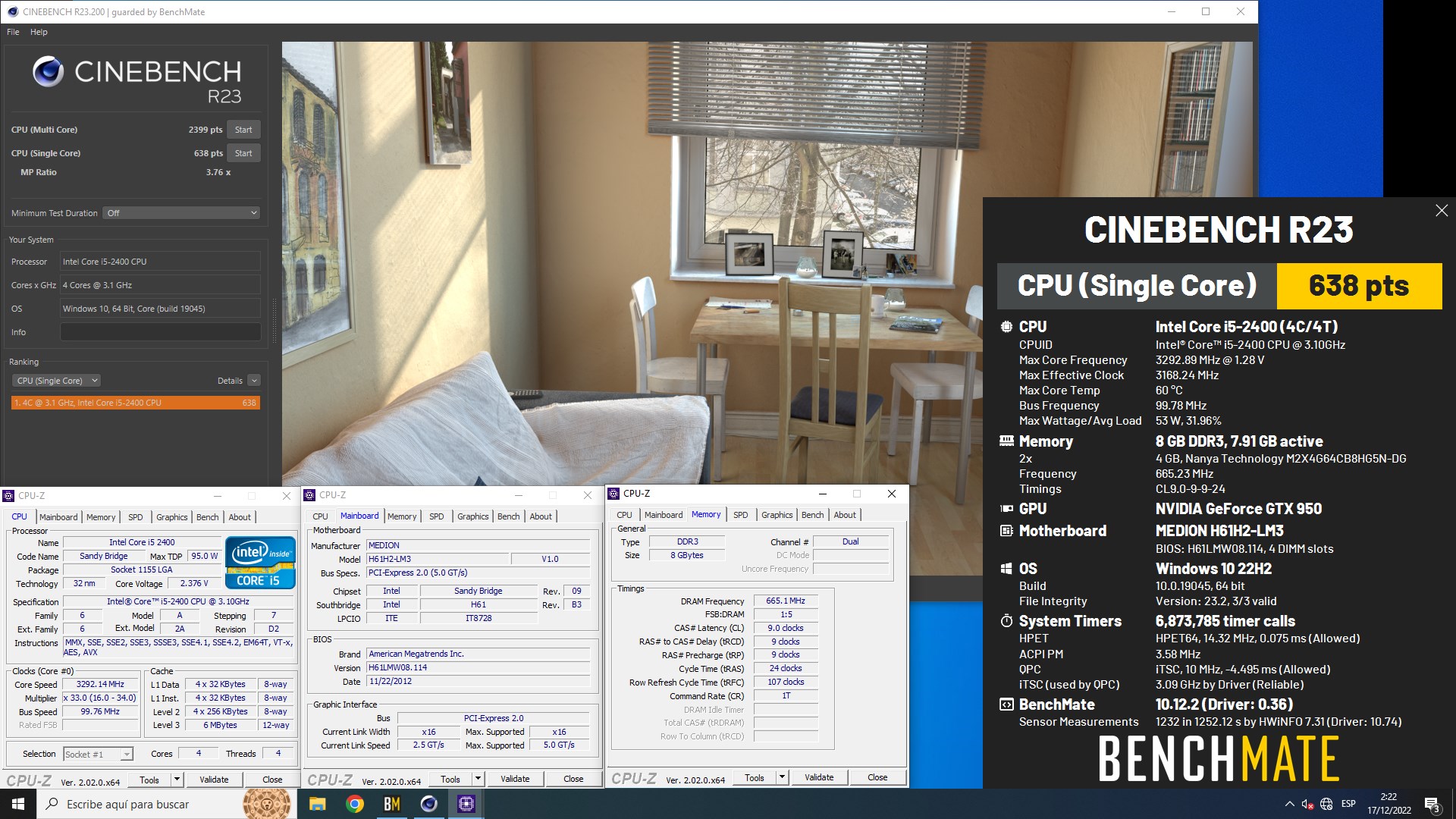Open Tools dropdown arrow in the right CPU-Z
1456x819 pixels.
pyautogui.click(x=782, y=777)
